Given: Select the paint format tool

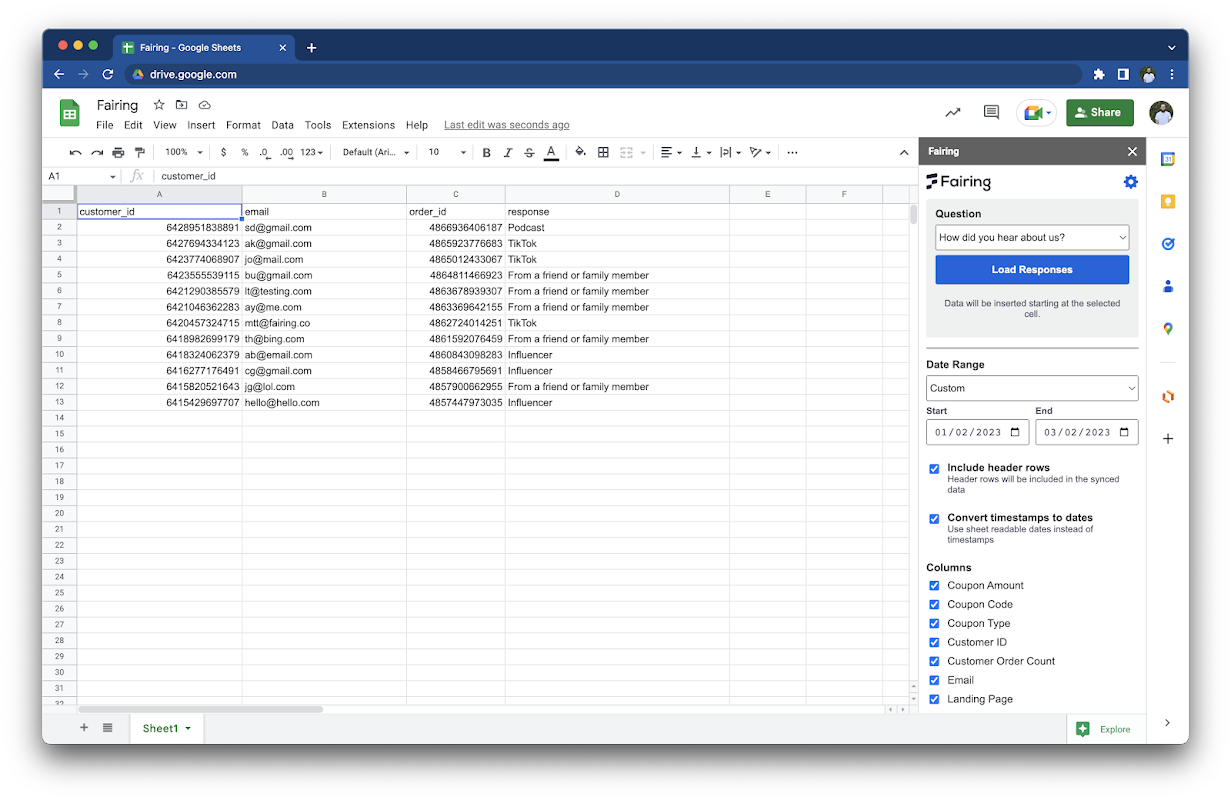Looking at the screenshot, I should (140, 153).
